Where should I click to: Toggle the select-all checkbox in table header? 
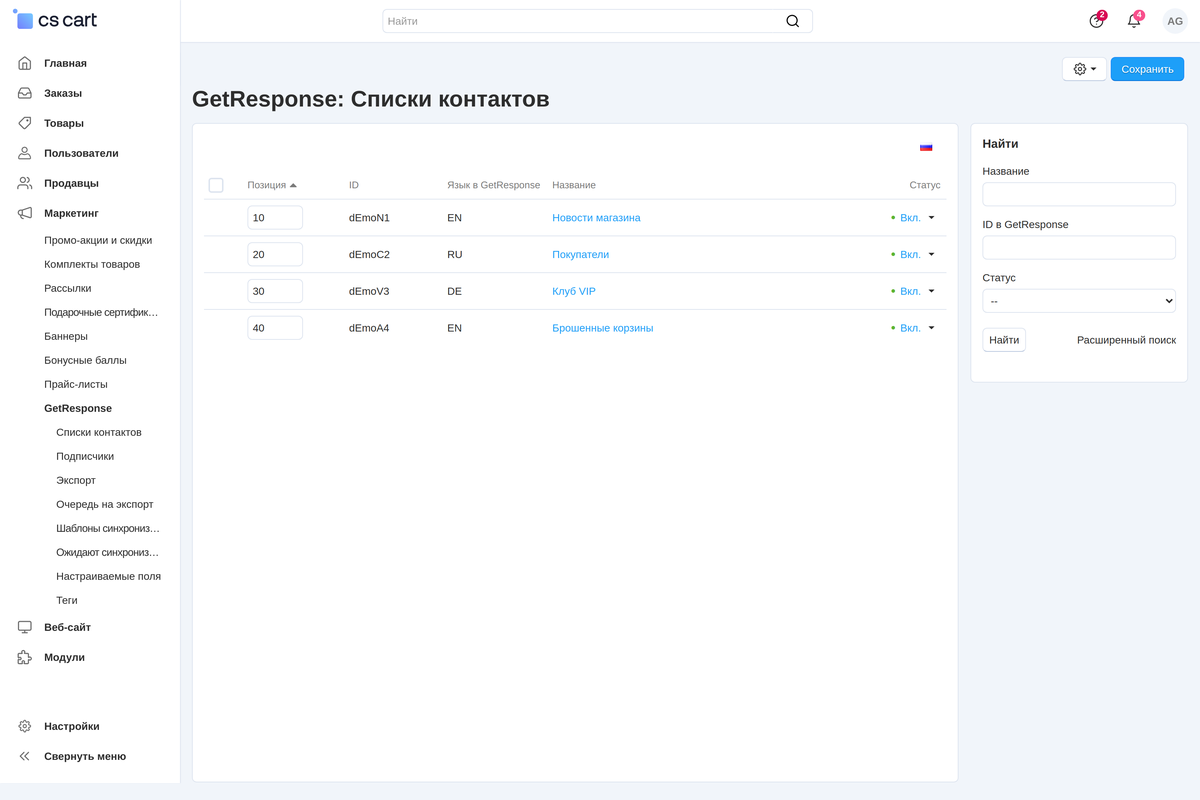[216, 185]
